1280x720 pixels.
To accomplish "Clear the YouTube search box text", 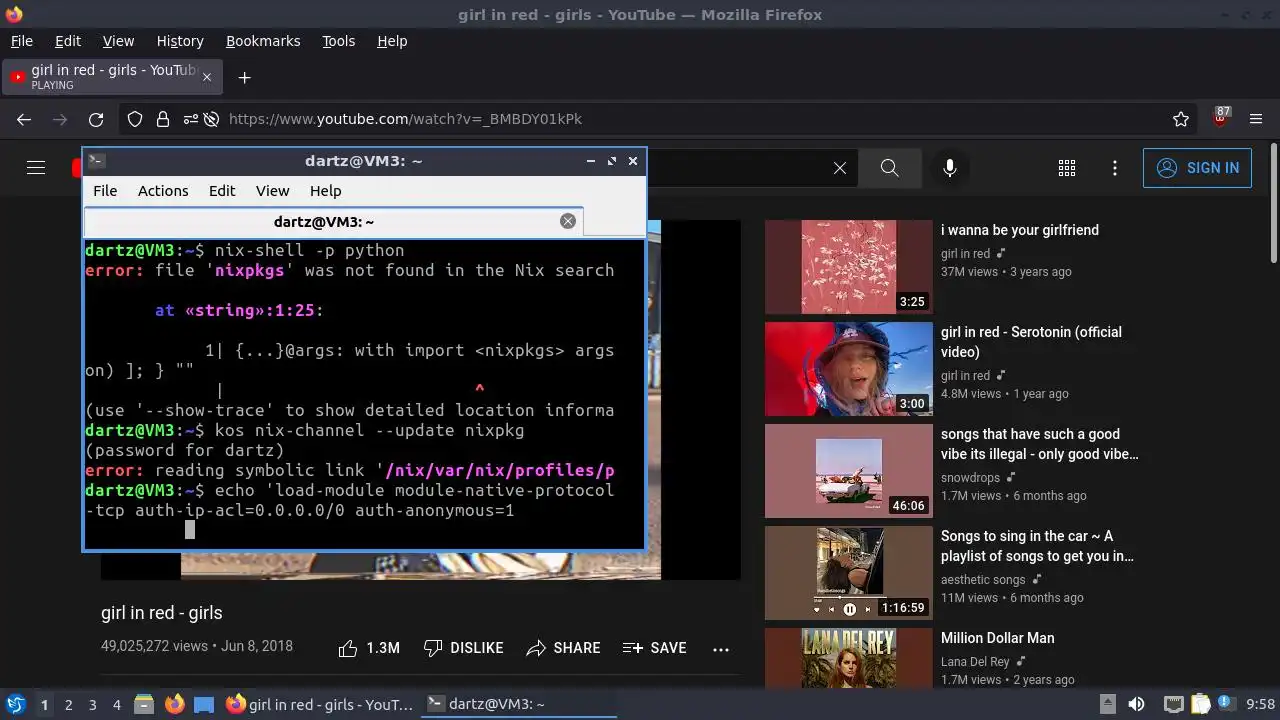I will 840,168.
